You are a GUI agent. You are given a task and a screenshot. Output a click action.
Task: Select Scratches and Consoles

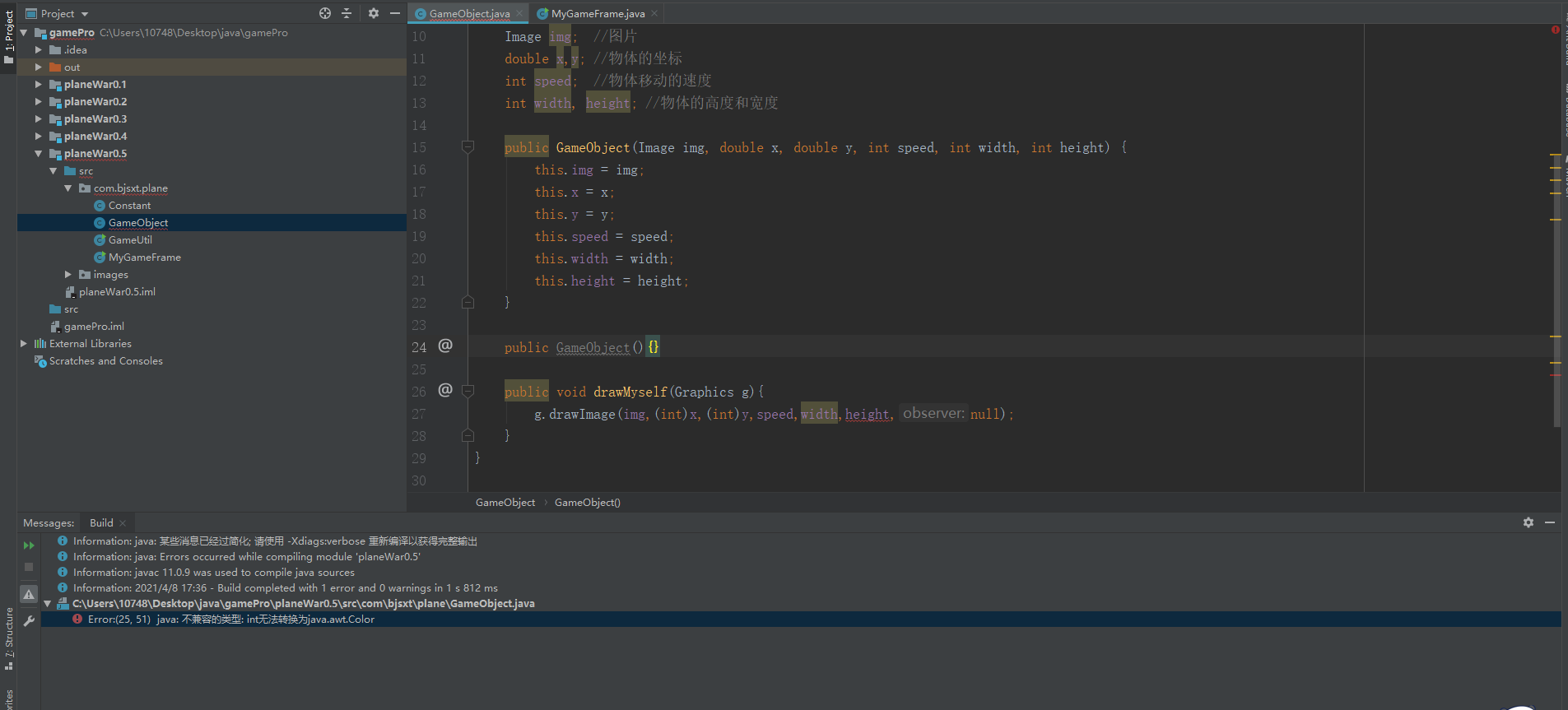[x=106, y=361]
